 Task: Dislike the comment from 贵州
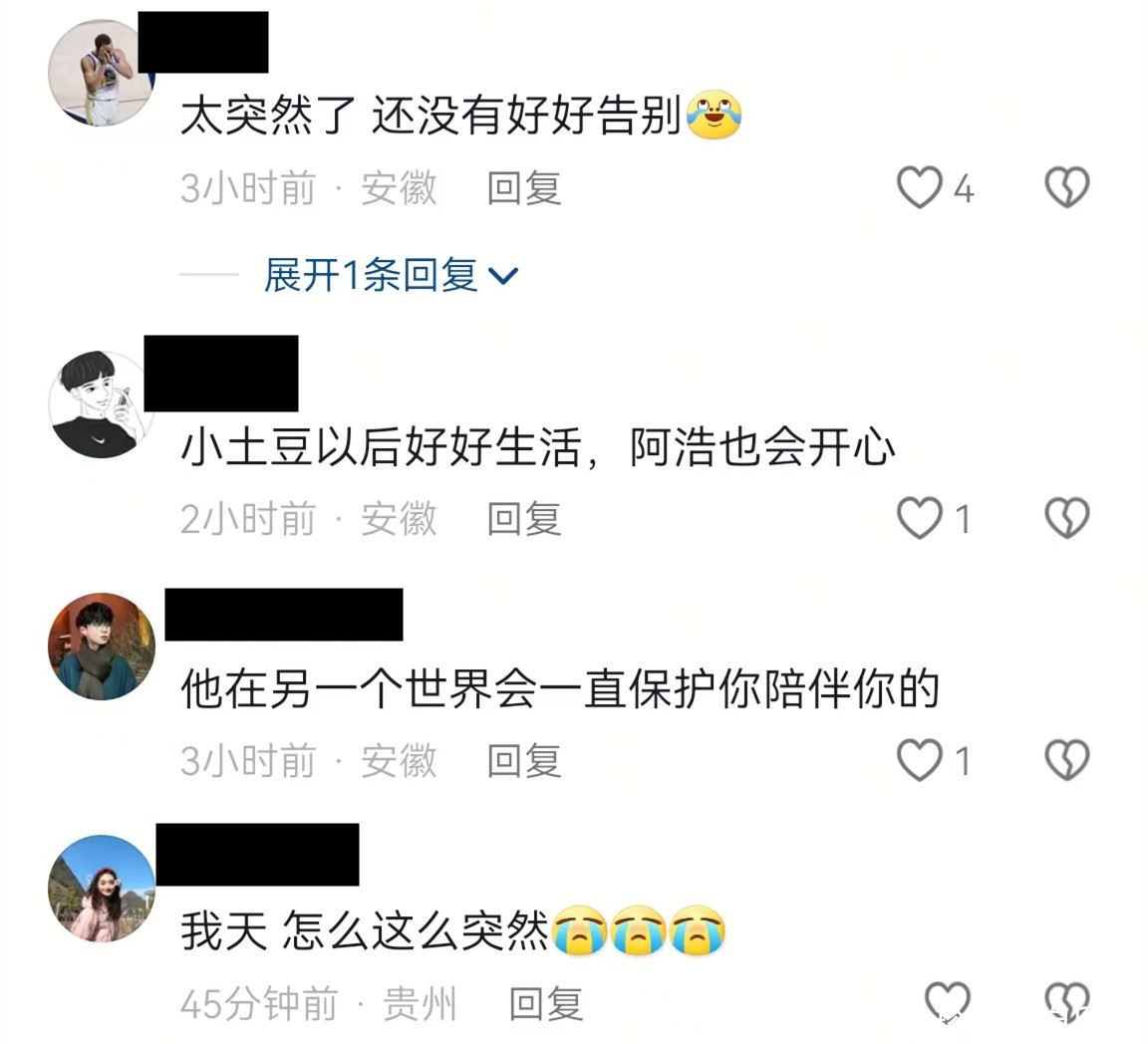(x=1066, y=1001)
